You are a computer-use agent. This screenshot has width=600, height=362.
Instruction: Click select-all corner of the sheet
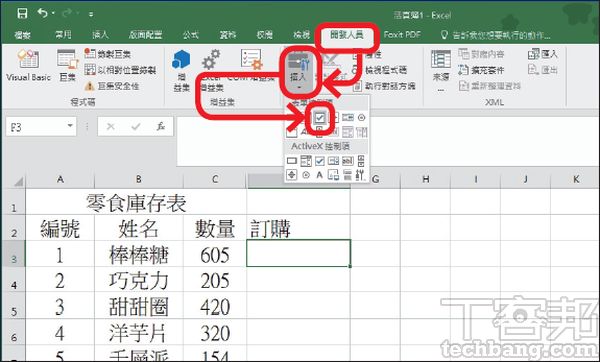pyautogui.click(x=18, y=181)
